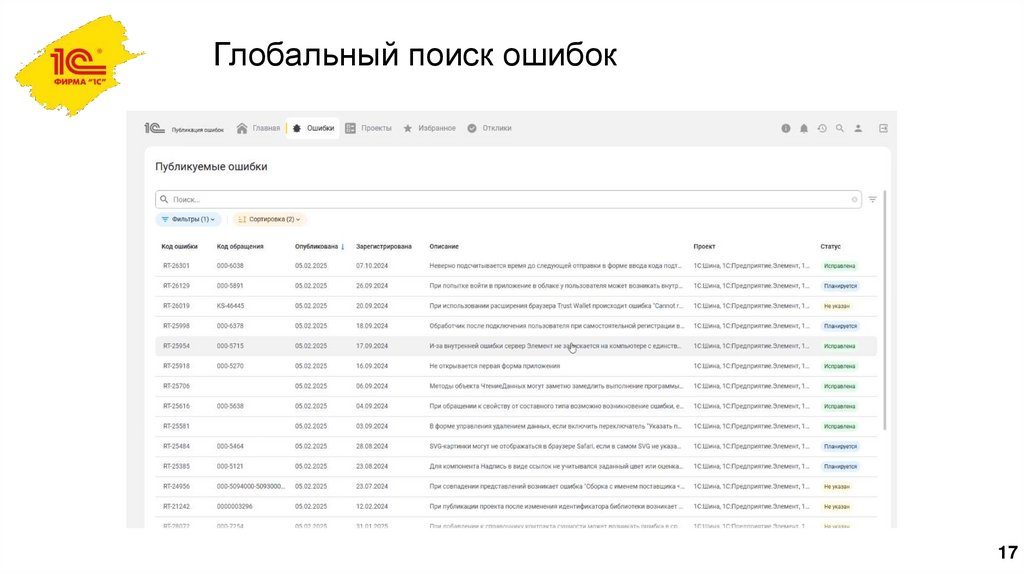Open the Избранное favorites tab
The width and height of the screenshot is (1024, 574).
pos(429,128)
